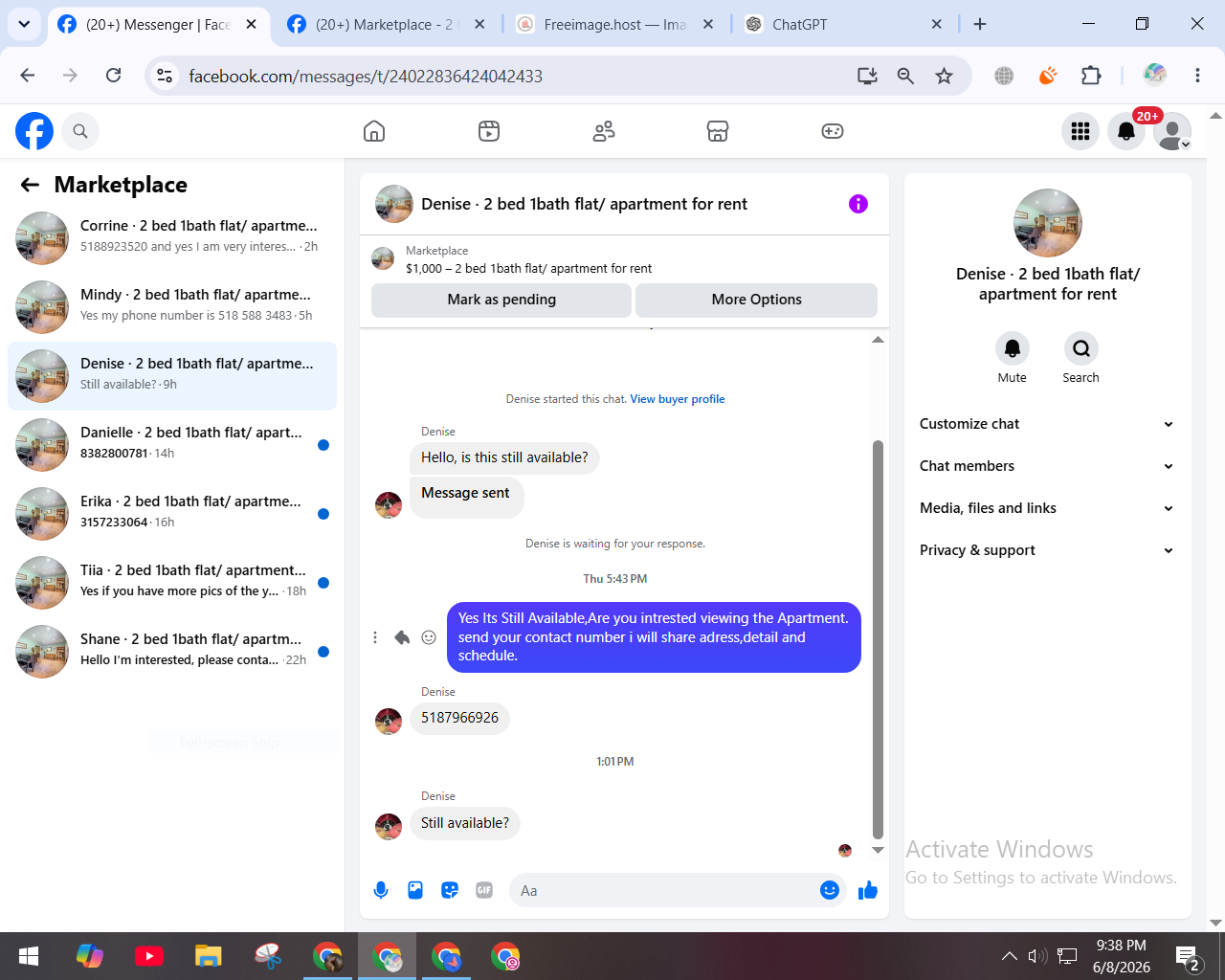Open the Gaming controller icon

(833, 131)
